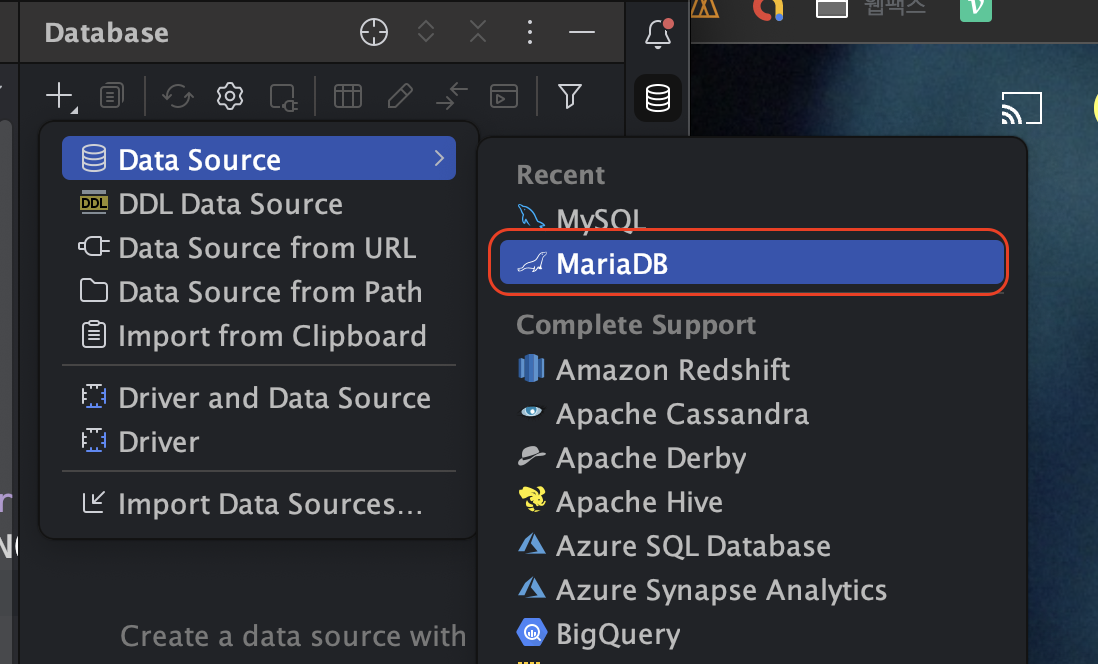The image size is (1098, 664).
Task: Choose DDL Data Source
Action: point(259,204)
